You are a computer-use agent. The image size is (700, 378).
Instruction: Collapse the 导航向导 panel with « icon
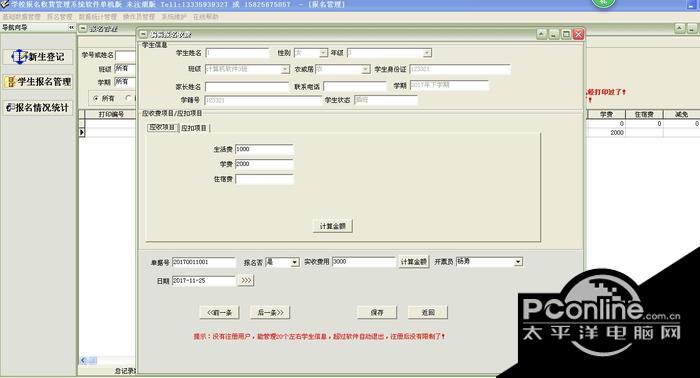pyautogui.click(x=71, y=28)
